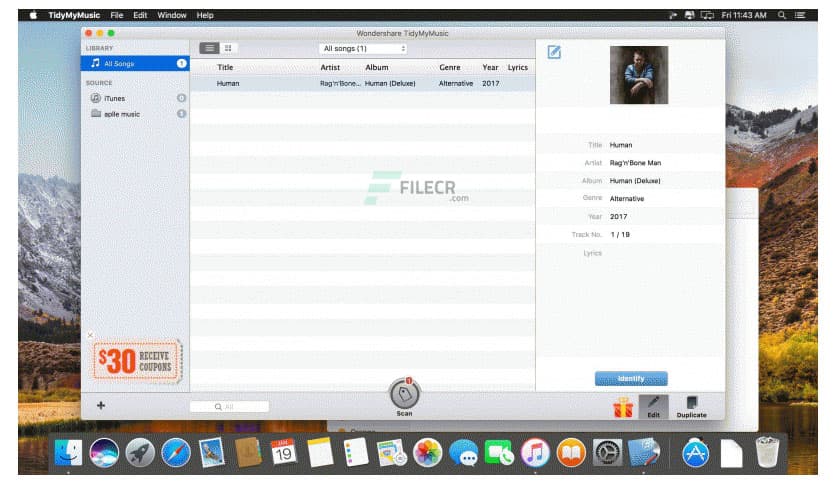The height and width of the screenshot is (484, 836).
Task: Click the search field in bottom bar
Action: [229, 407]
